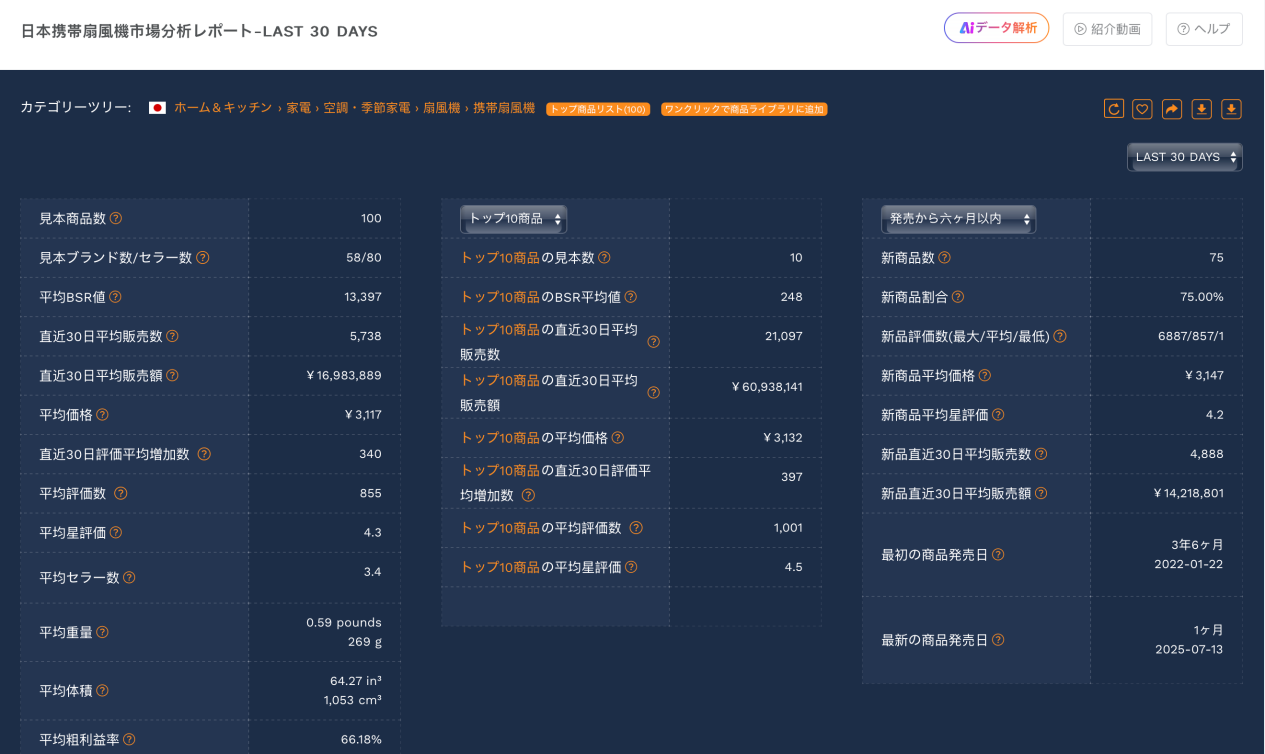
Task: Click the トップ商品リスト(100) orange tag
Action: pos(598,109)
